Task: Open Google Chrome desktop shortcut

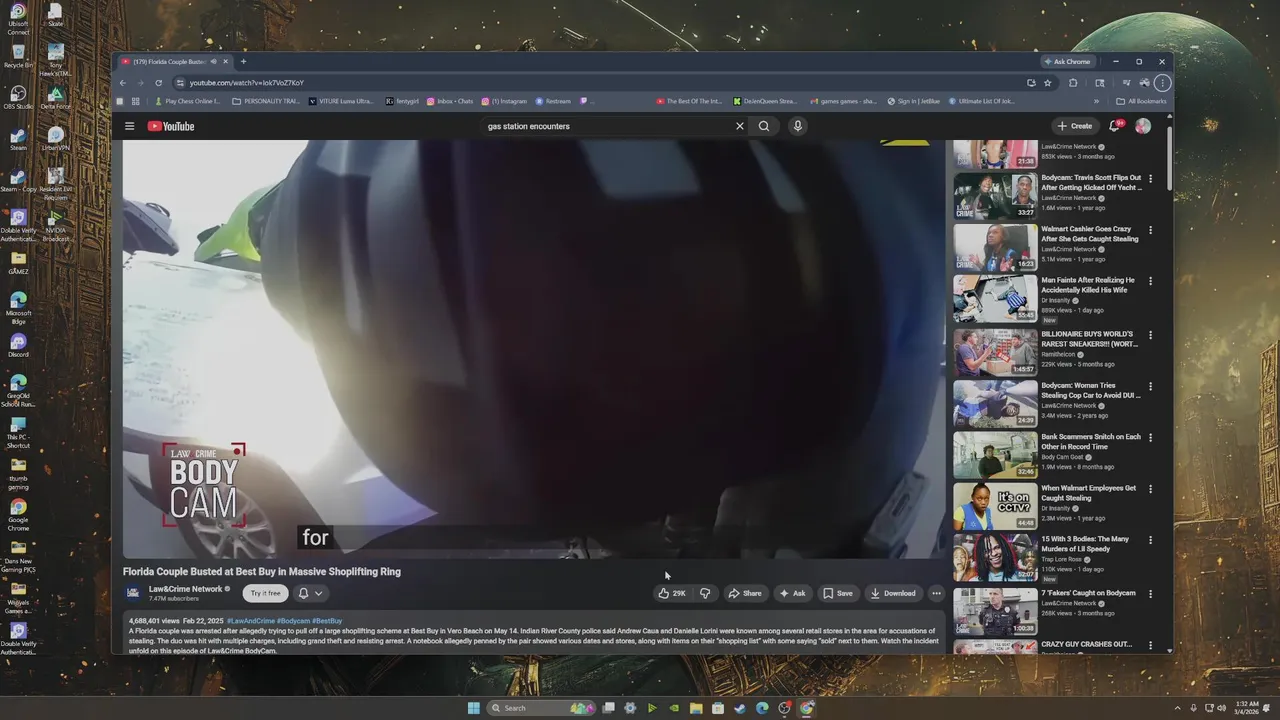Action: [x=18, y=514]
